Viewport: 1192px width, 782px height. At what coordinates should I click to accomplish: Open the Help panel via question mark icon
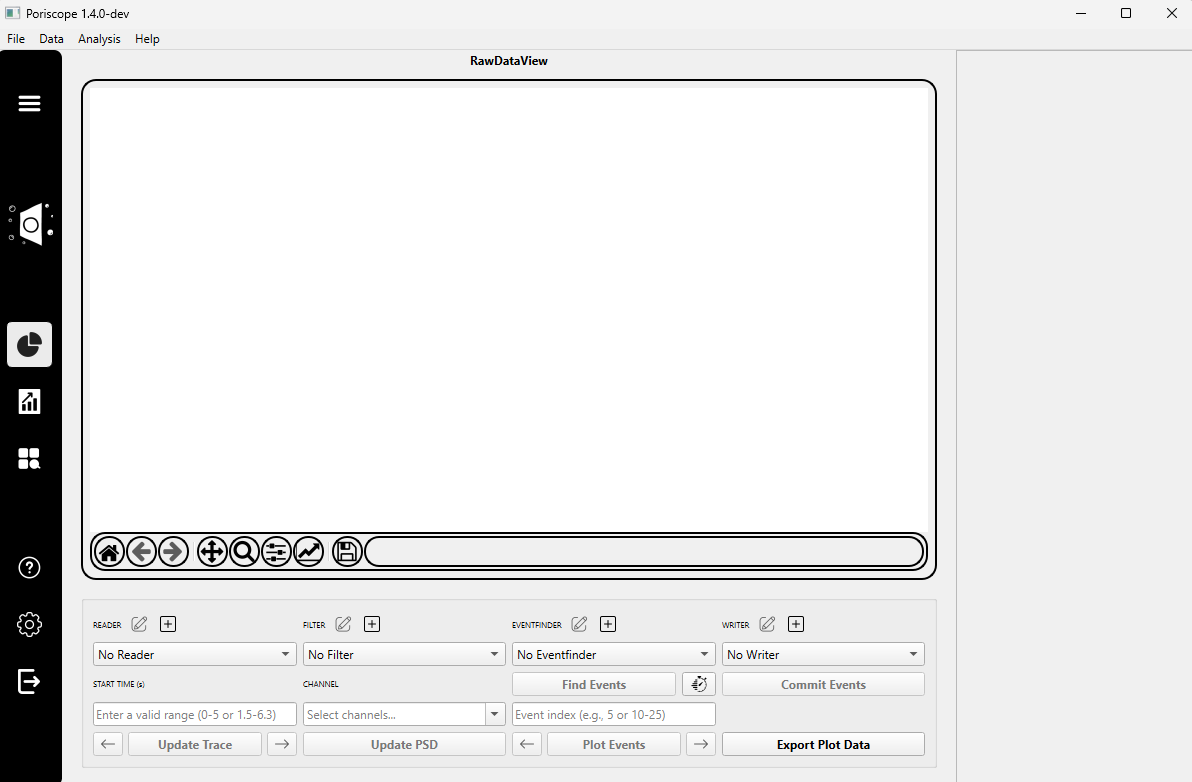(x=29, y=567)
